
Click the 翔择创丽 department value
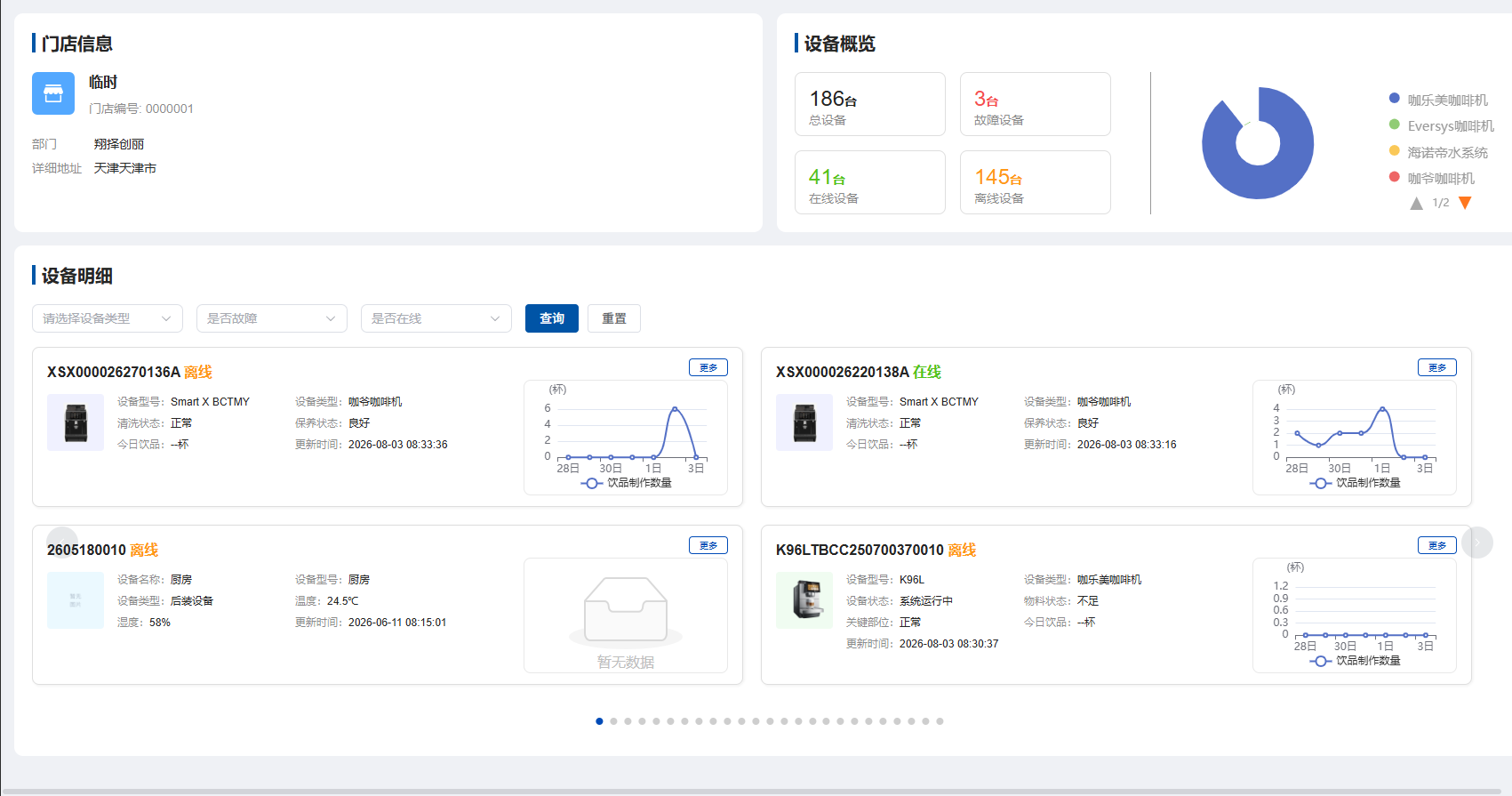(x=119, y=144)
